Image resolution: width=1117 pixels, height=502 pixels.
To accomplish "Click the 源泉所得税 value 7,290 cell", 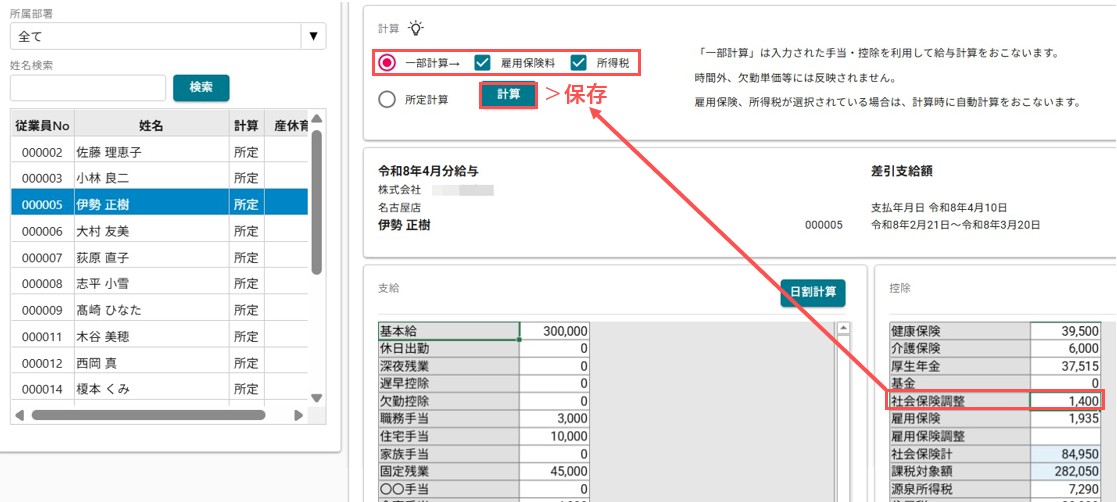I will pyautogui.click(x=1066, y=489).
